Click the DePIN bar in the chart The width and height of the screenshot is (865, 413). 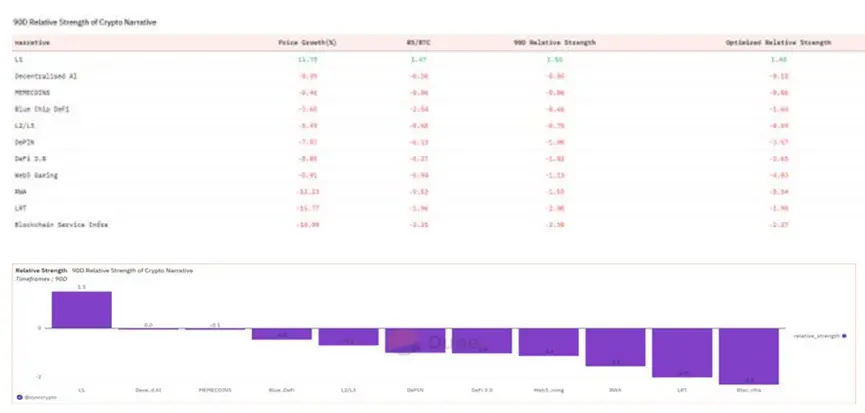coord(414,340)
